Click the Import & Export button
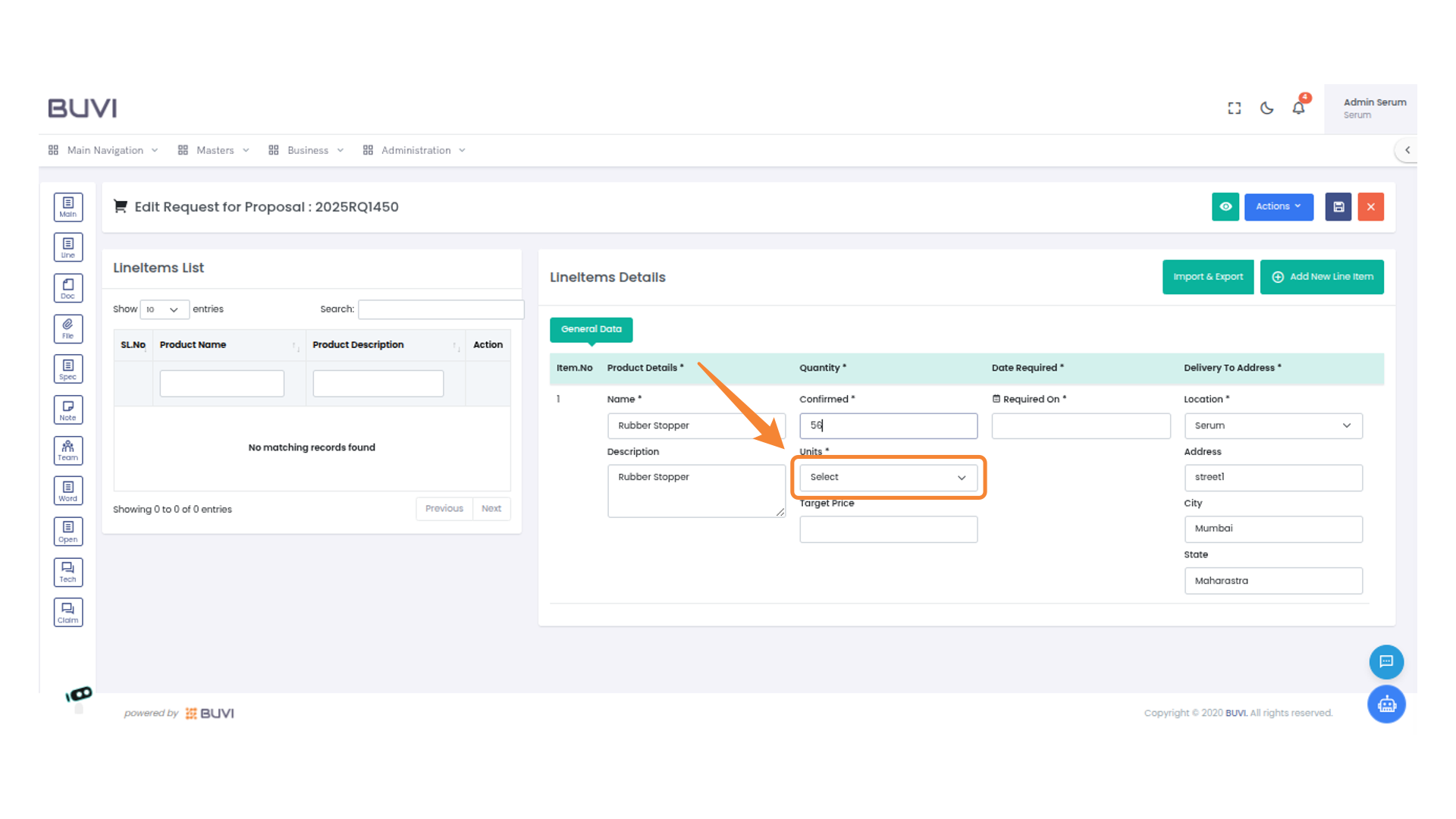The image size is (1456, 819). coord(1207,277)
